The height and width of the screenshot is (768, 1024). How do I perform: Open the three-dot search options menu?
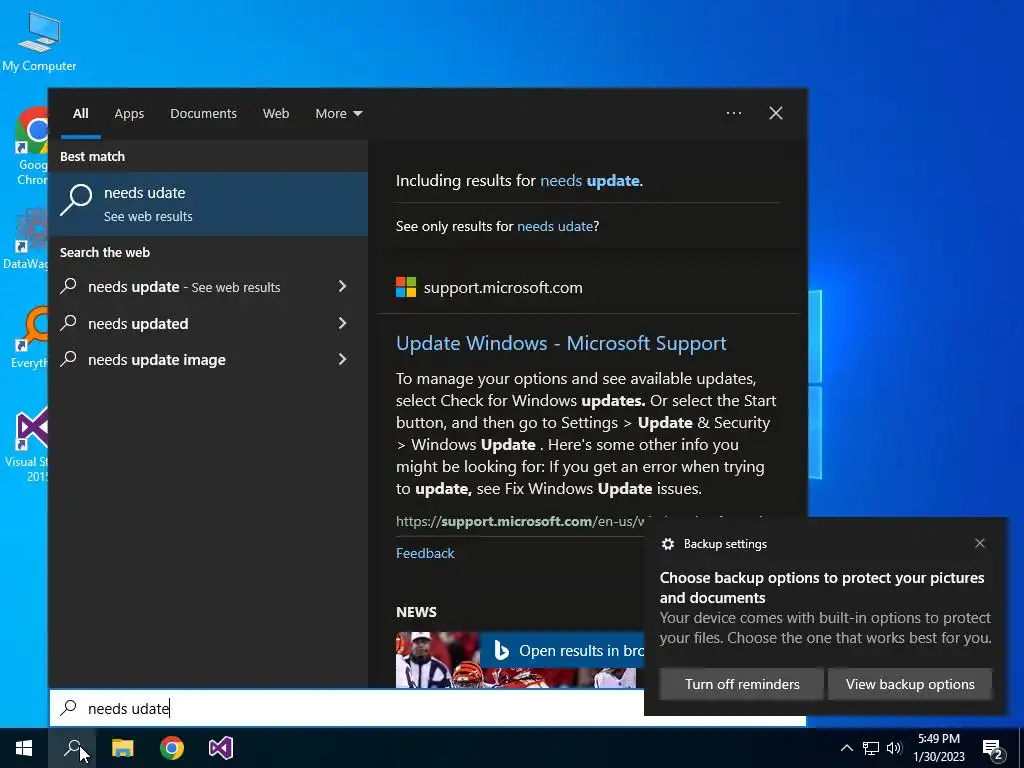[x=733, y=113]
